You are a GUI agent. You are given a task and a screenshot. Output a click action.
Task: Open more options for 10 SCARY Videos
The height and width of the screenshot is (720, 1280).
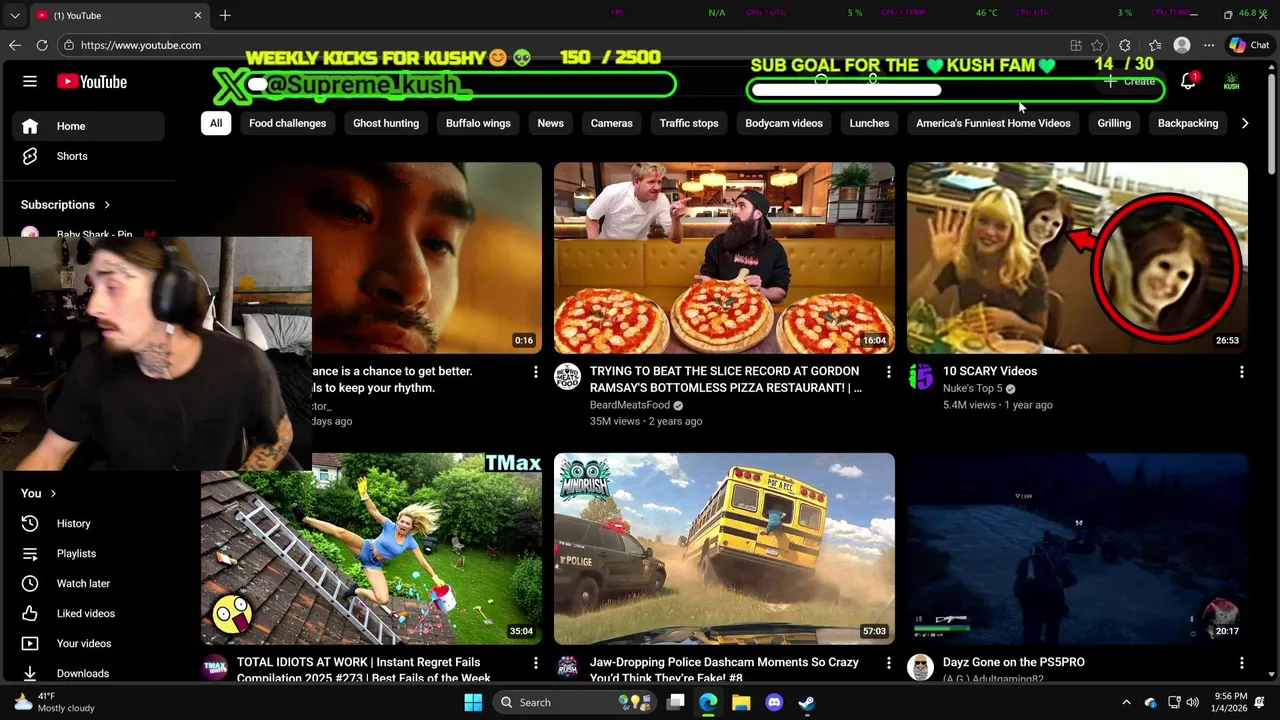[x=1241, y=372]
